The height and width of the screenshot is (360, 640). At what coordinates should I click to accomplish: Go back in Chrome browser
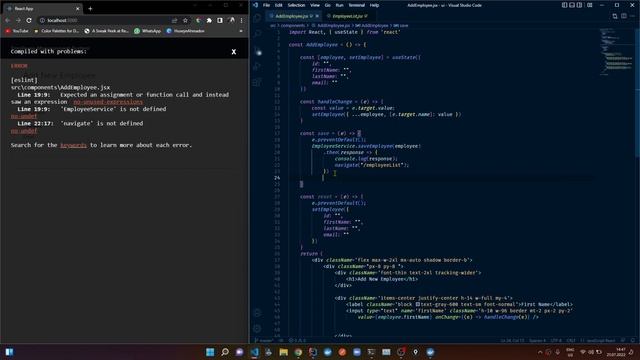8,20
